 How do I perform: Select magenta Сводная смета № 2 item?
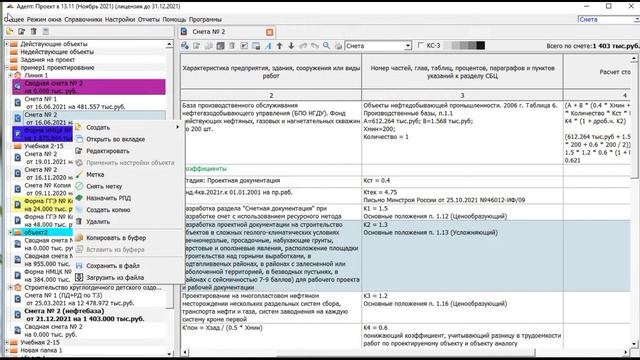(x=89, y=87)
